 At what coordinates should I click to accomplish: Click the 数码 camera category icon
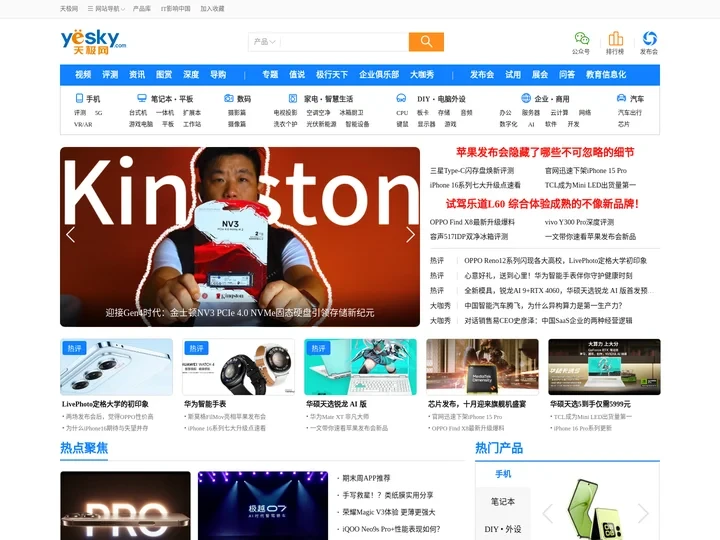pyautogui.click(x=229, y=98)
